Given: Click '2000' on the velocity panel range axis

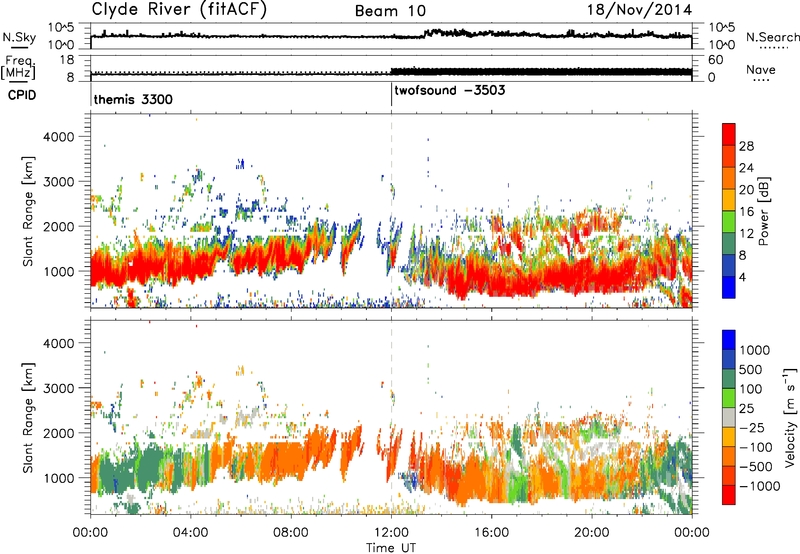Looking at the screenshot, I should coord(58,433).
